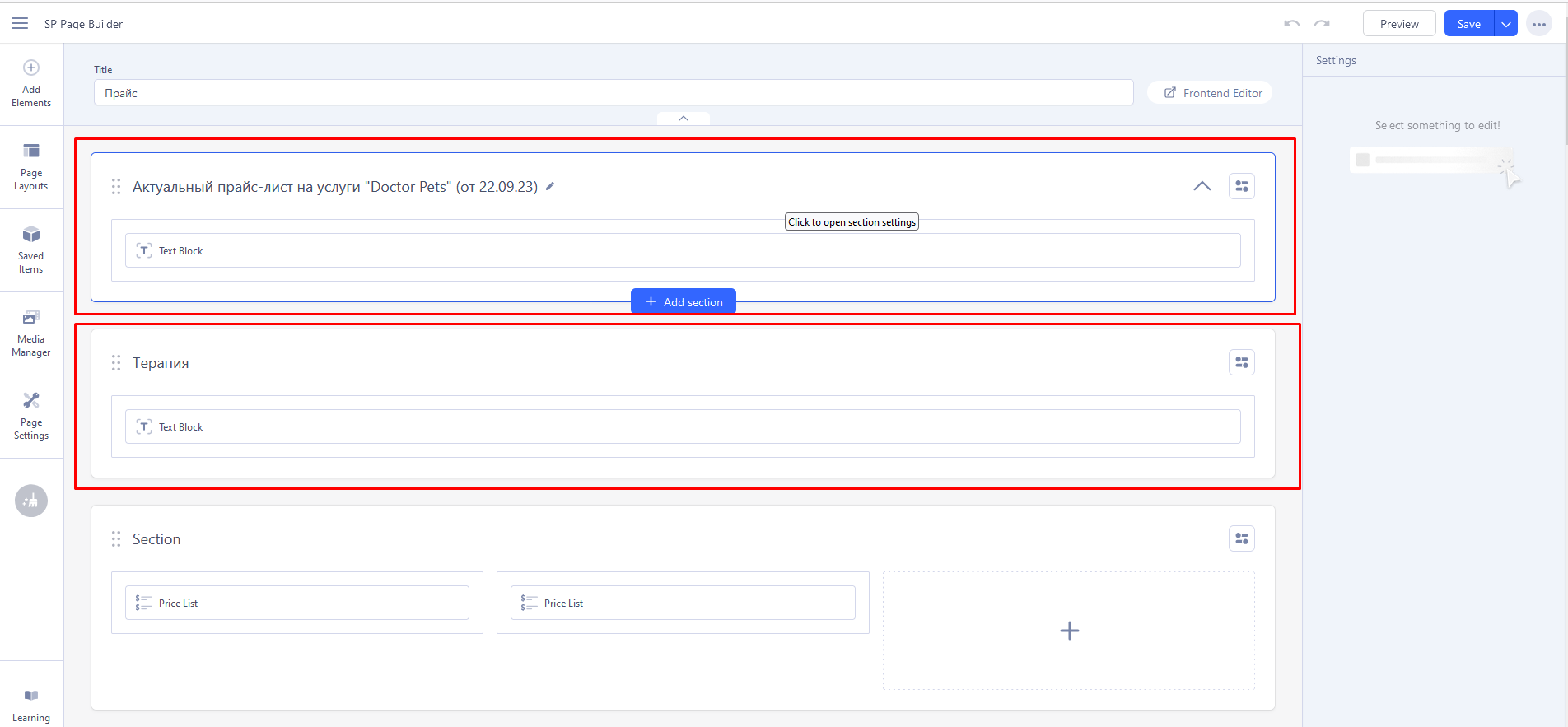Click the pencil to rename the first section
The image size is (1568, 727).
point(550,186)
